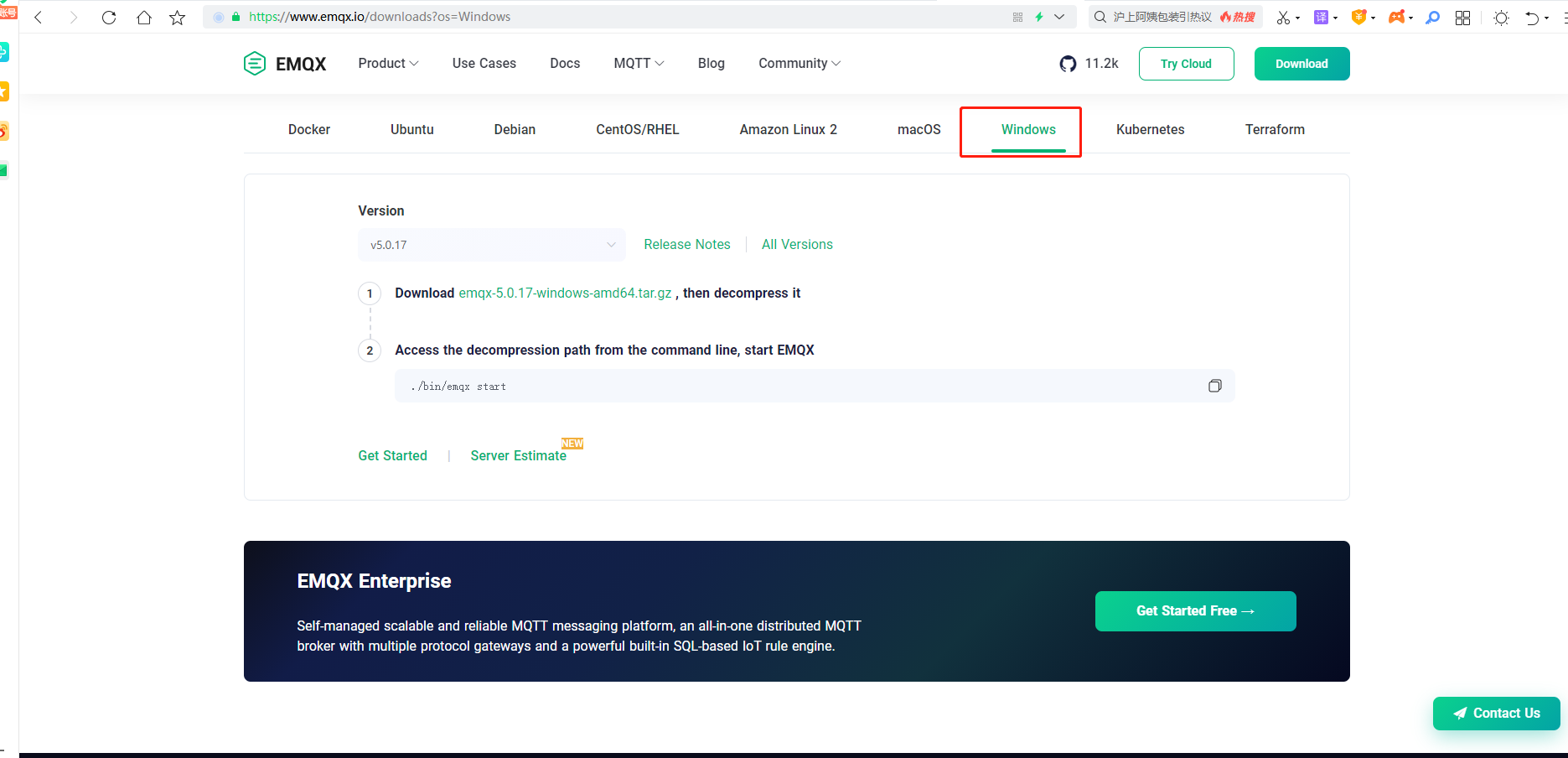This screenshot has height=758, width=1568.
Task: Click the orange shield wallet icon
Action: [1359, 17]
